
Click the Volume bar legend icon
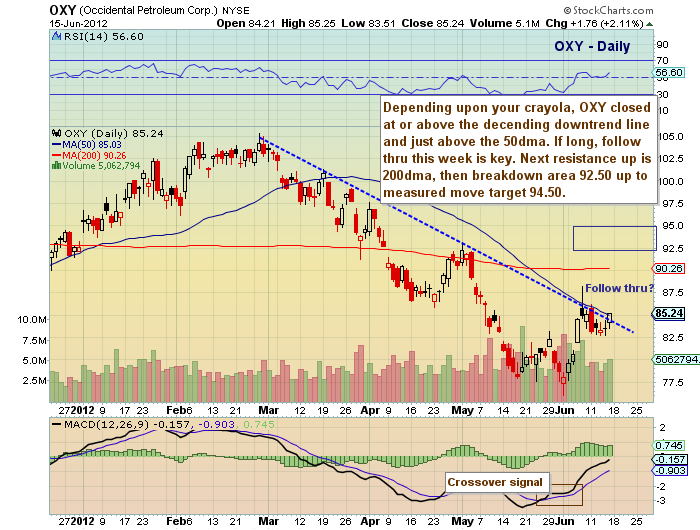click(x=57, y=165)
